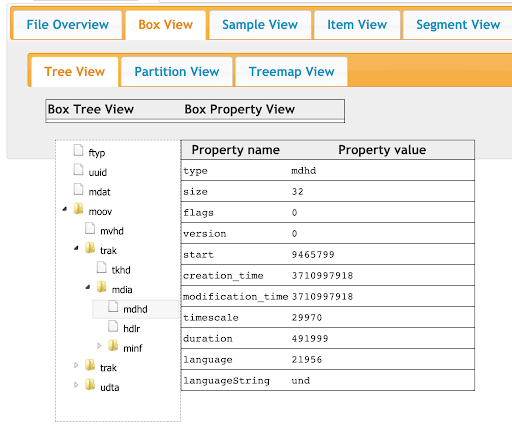Switch to the Segment View tab

[458, 25]
